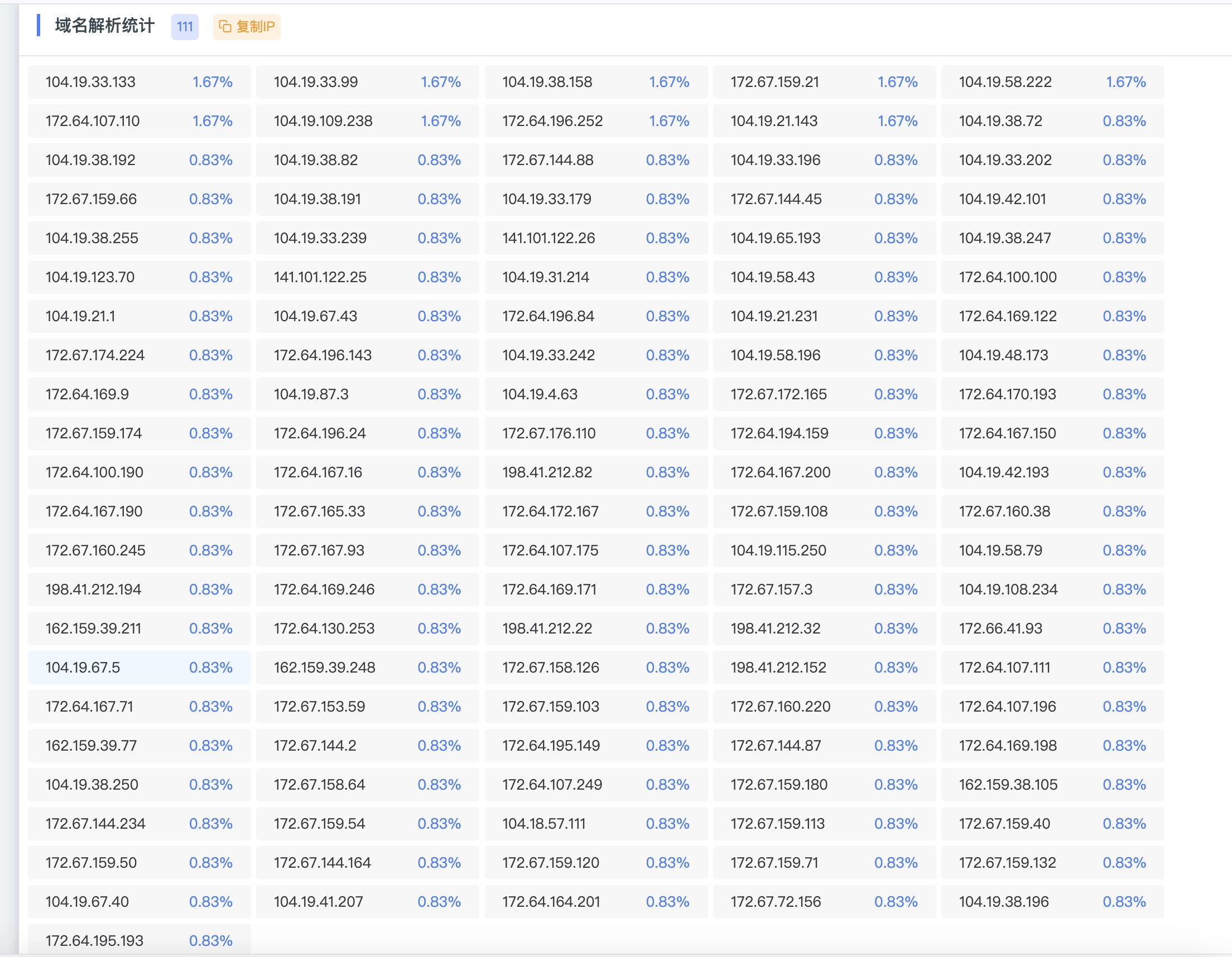Select the 104.19.33.99 IP entry
Viewport: 1232px width, 957px height.
(x=367, y=82)
